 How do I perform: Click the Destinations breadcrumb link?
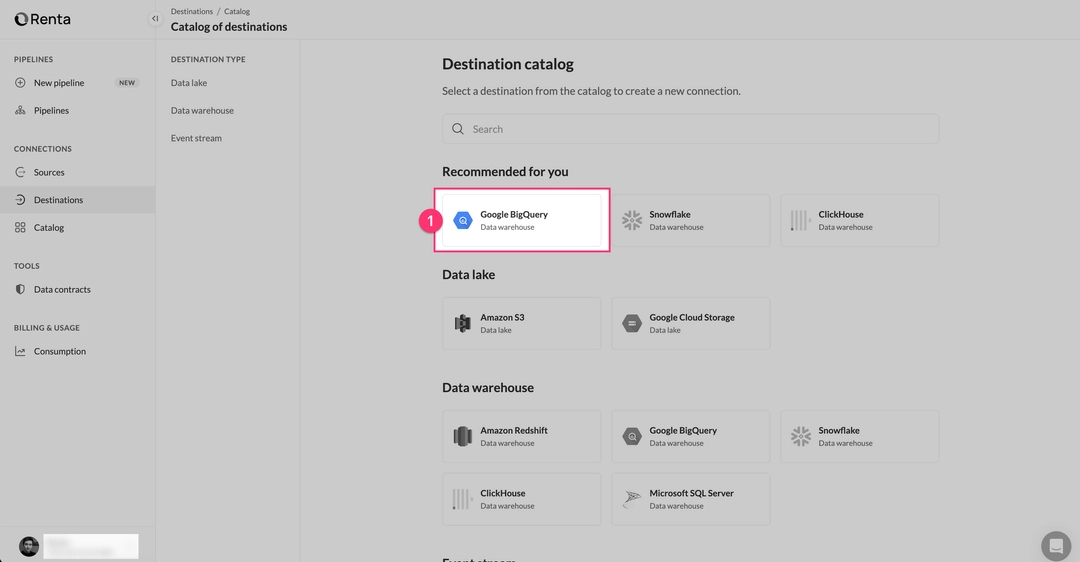[x=191, y=12]
